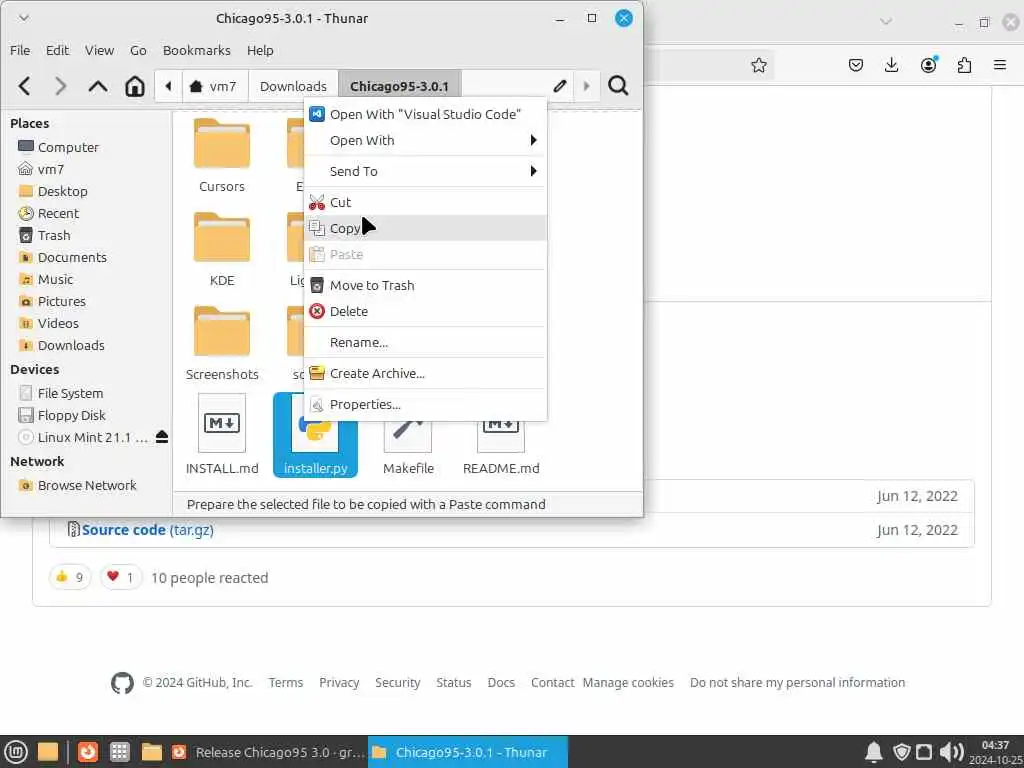Open Thunar window menu chevron in titlebar
This screenshot has height=768, width=1024.
click(24, 18)
